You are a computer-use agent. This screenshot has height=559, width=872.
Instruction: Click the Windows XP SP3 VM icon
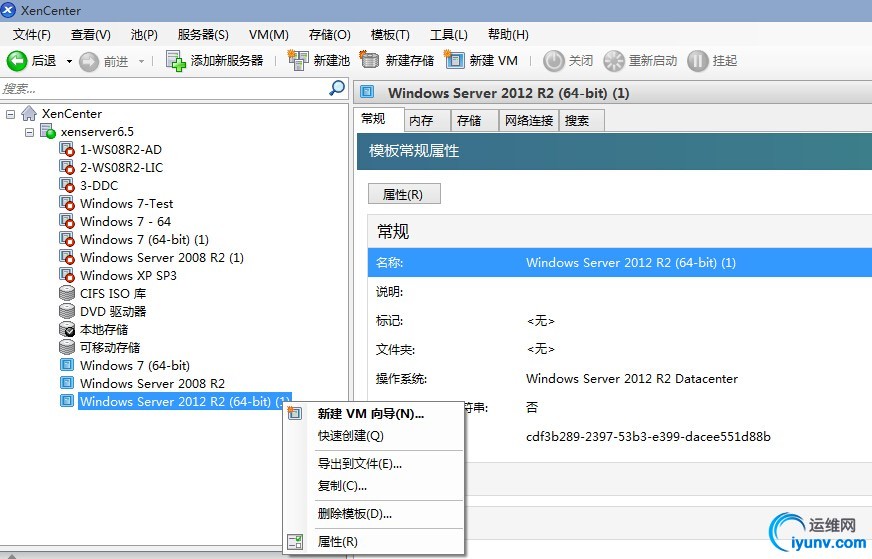(x=67, y=275)
